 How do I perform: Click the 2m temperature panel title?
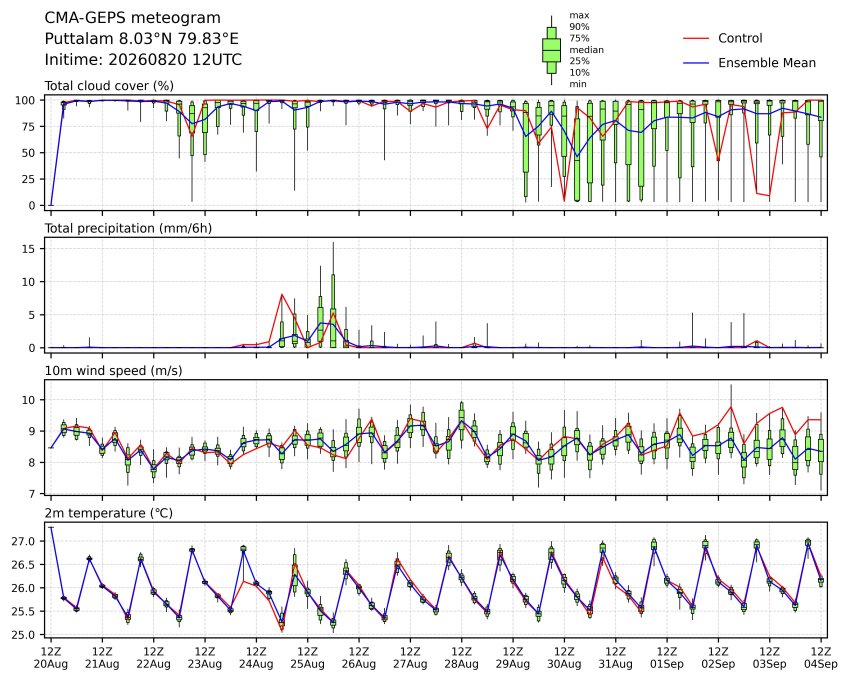(108, 513)
